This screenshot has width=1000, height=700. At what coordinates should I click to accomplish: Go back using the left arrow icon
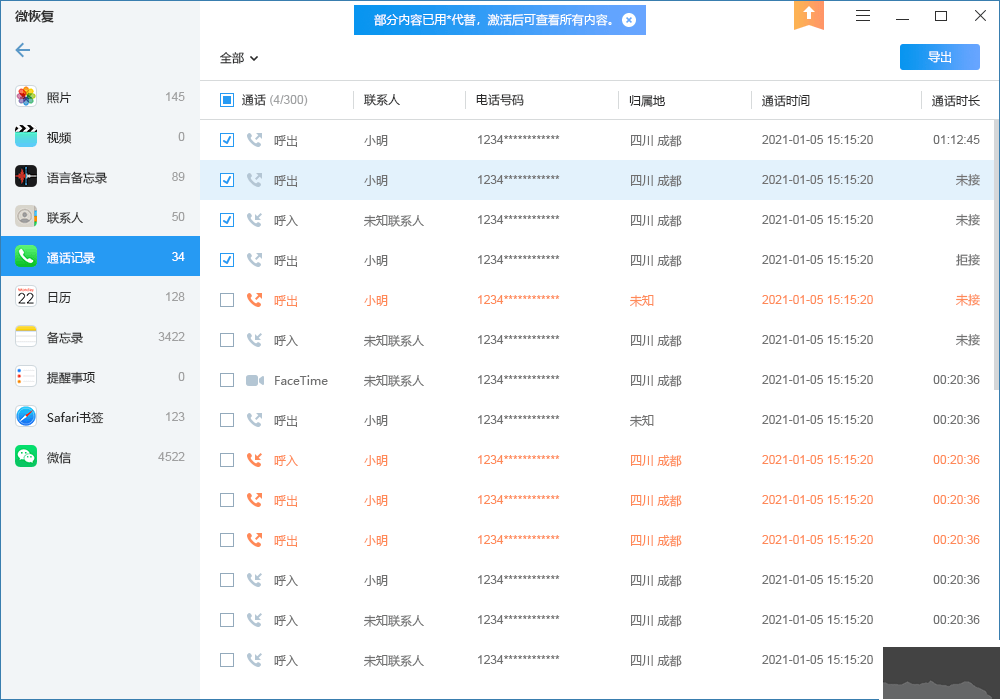[x=23, y=50]
